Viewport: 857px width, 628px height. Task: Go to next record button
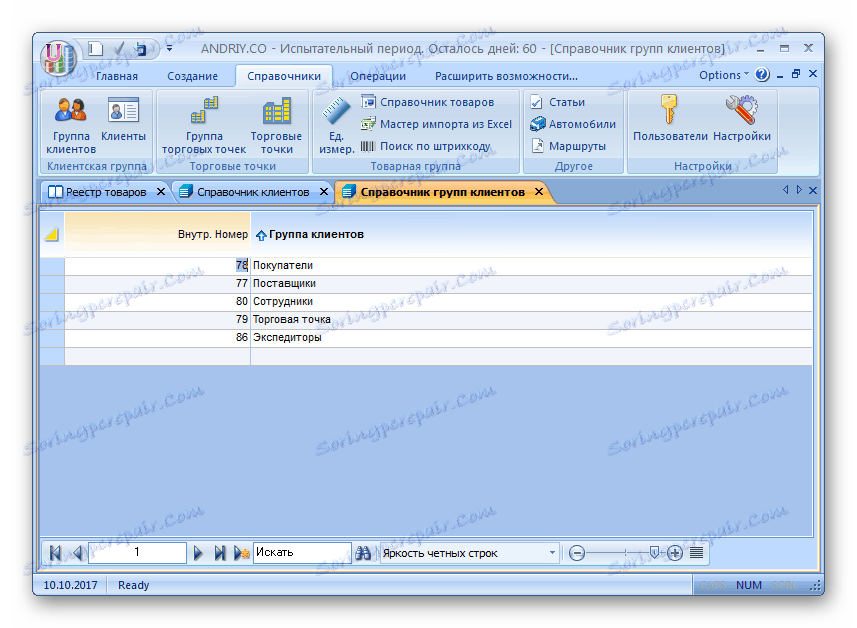click(x=198, y=553)
